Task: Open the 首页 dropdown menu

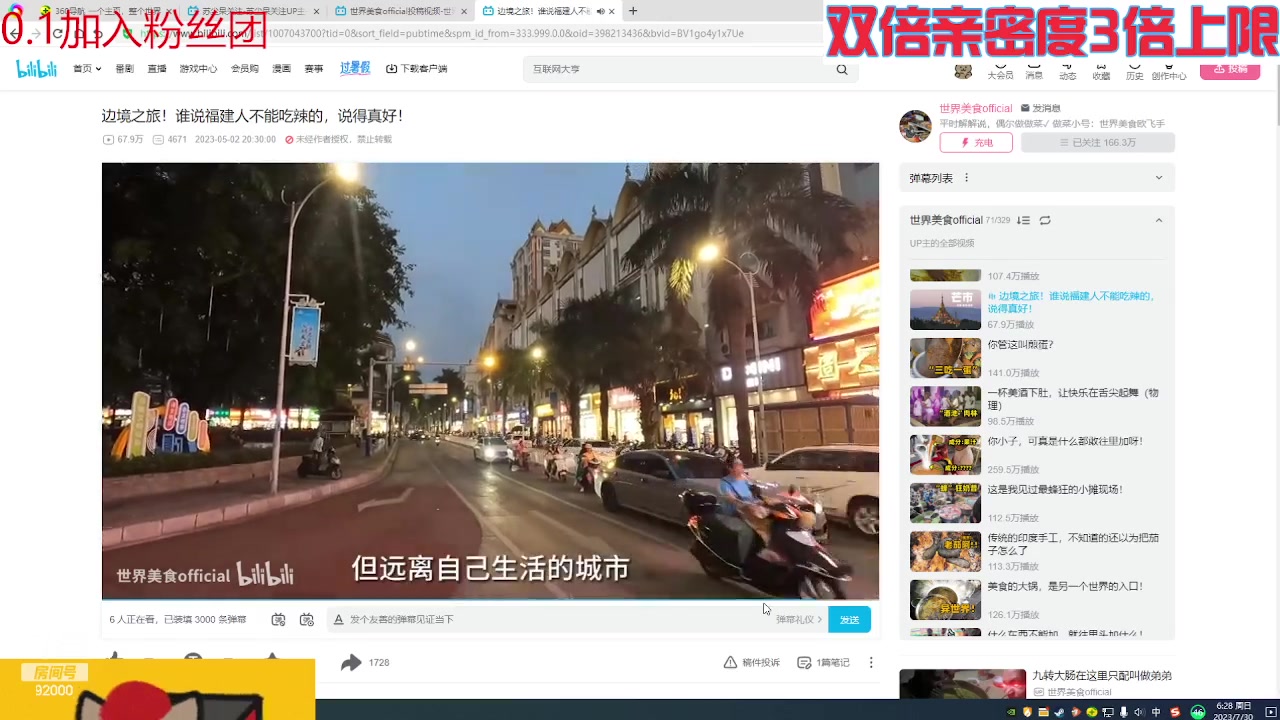Action: click(86, 69)
